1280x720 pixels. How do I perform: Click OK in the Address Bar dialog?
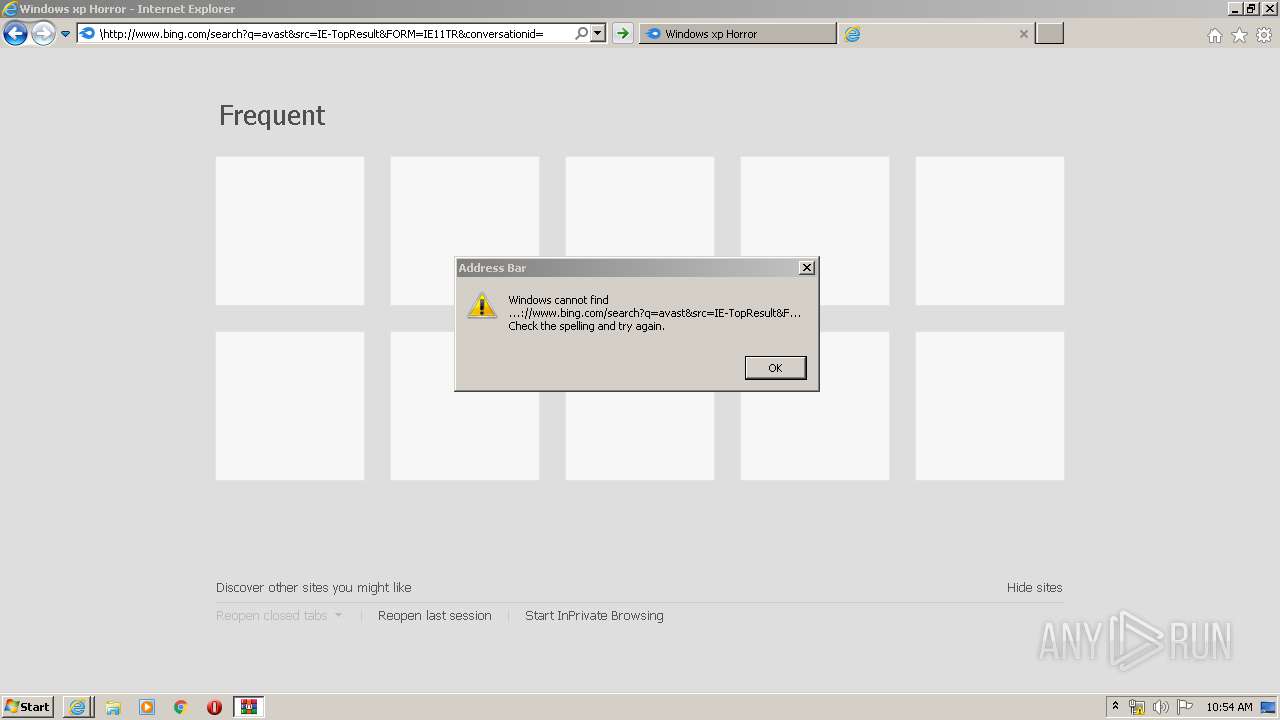coord(775,368)
